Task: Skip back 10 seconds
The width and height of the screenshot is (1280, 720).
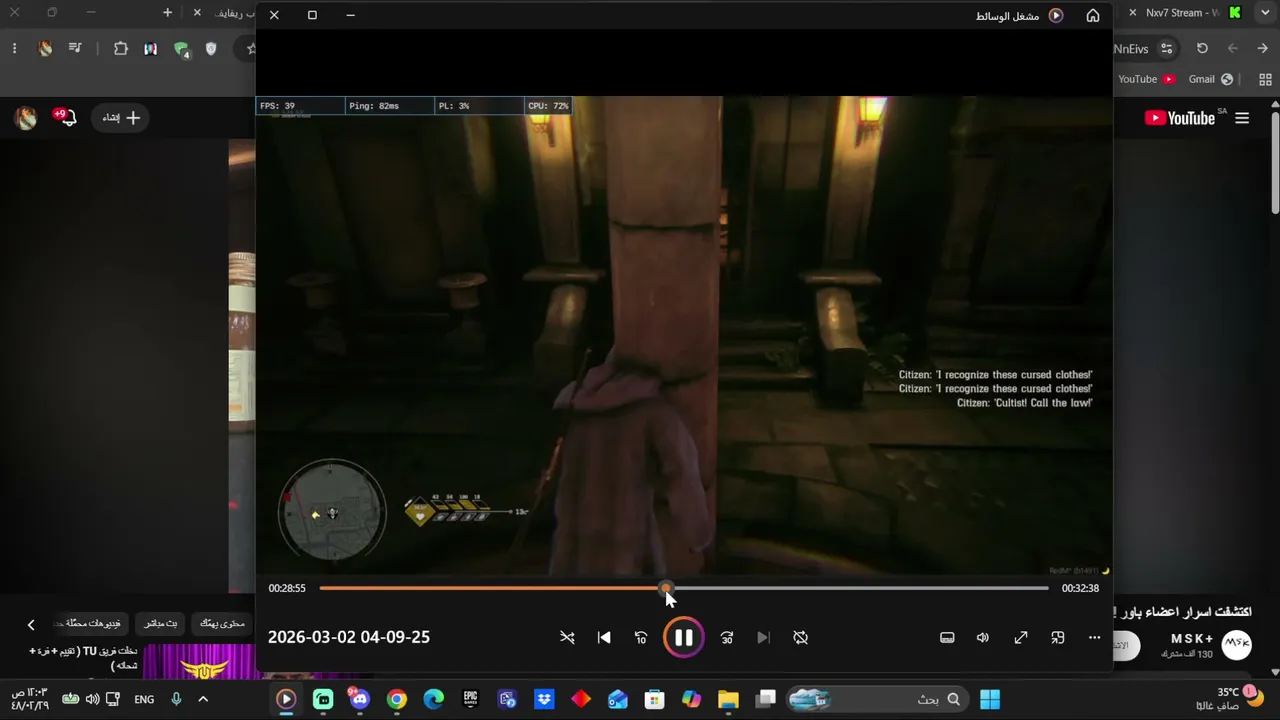Action: 641,637
